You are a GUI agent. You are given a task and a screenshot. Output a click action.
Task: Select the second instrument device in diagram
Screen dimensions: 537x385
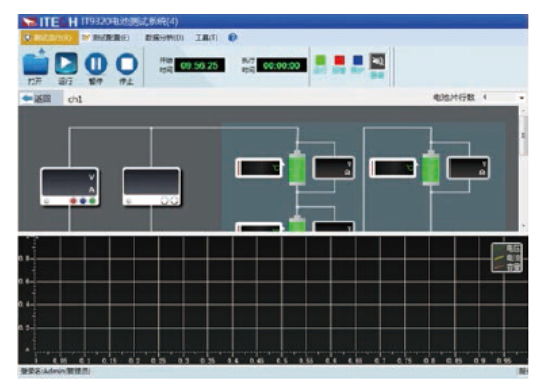coord(152,187)
